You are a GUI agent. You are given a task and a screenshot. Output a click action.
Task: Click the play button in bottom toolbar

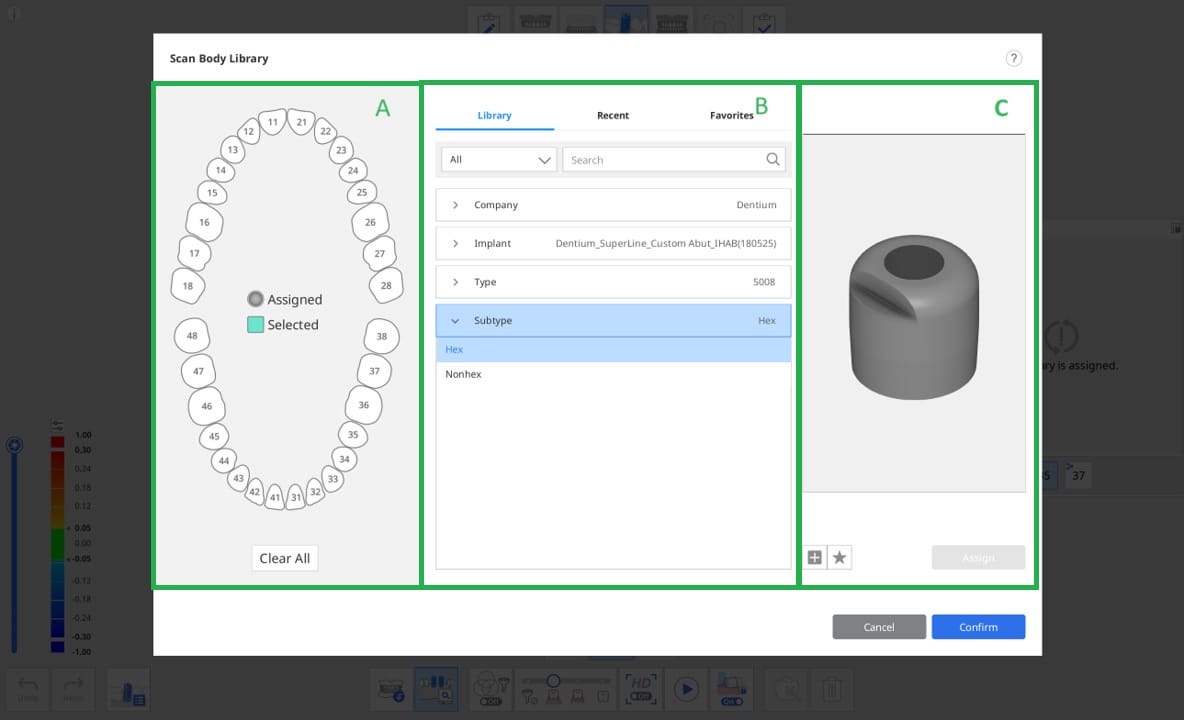(686, 689)
